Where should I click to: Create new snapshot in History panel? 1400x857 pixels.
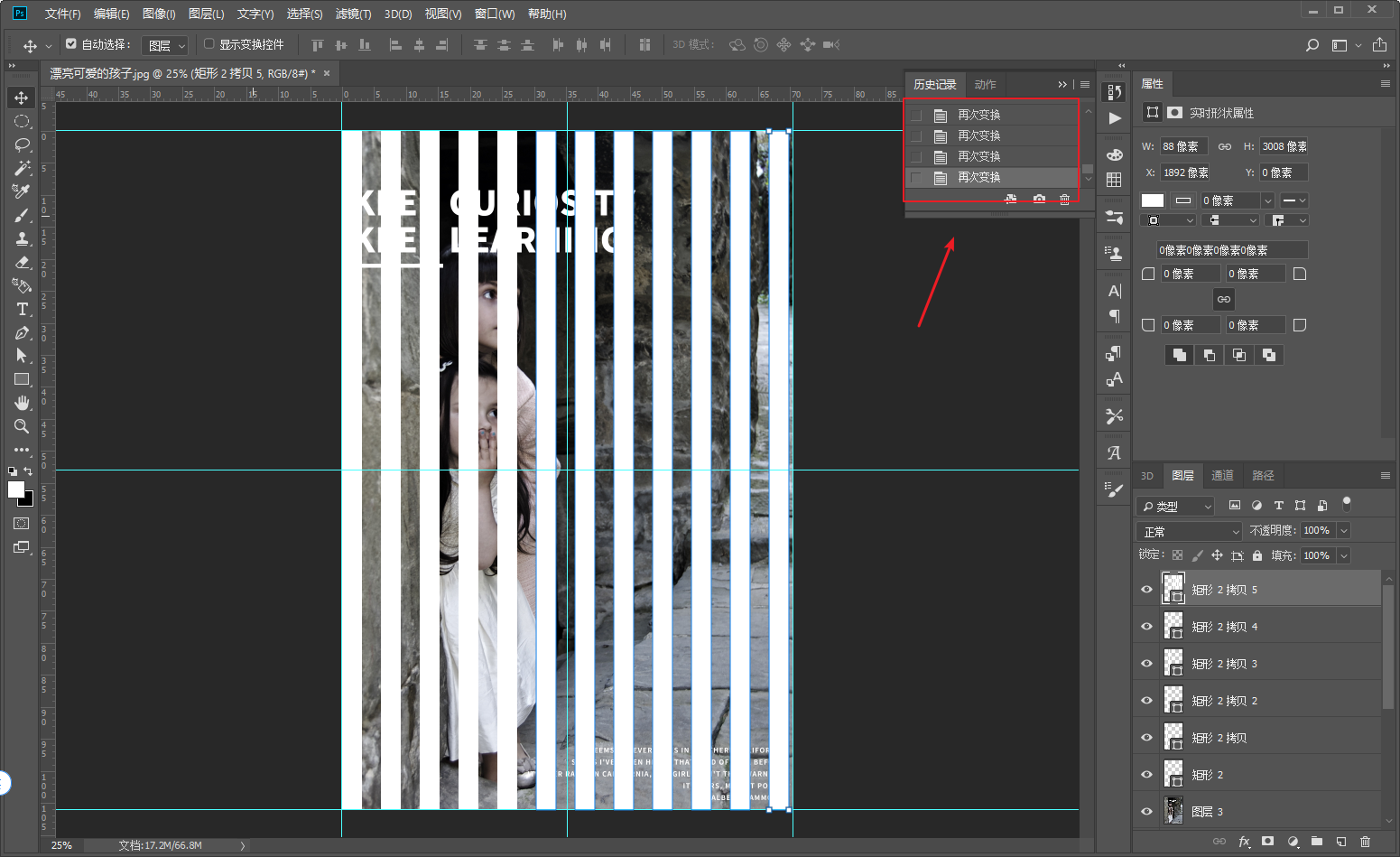(x=1039, y=199)
